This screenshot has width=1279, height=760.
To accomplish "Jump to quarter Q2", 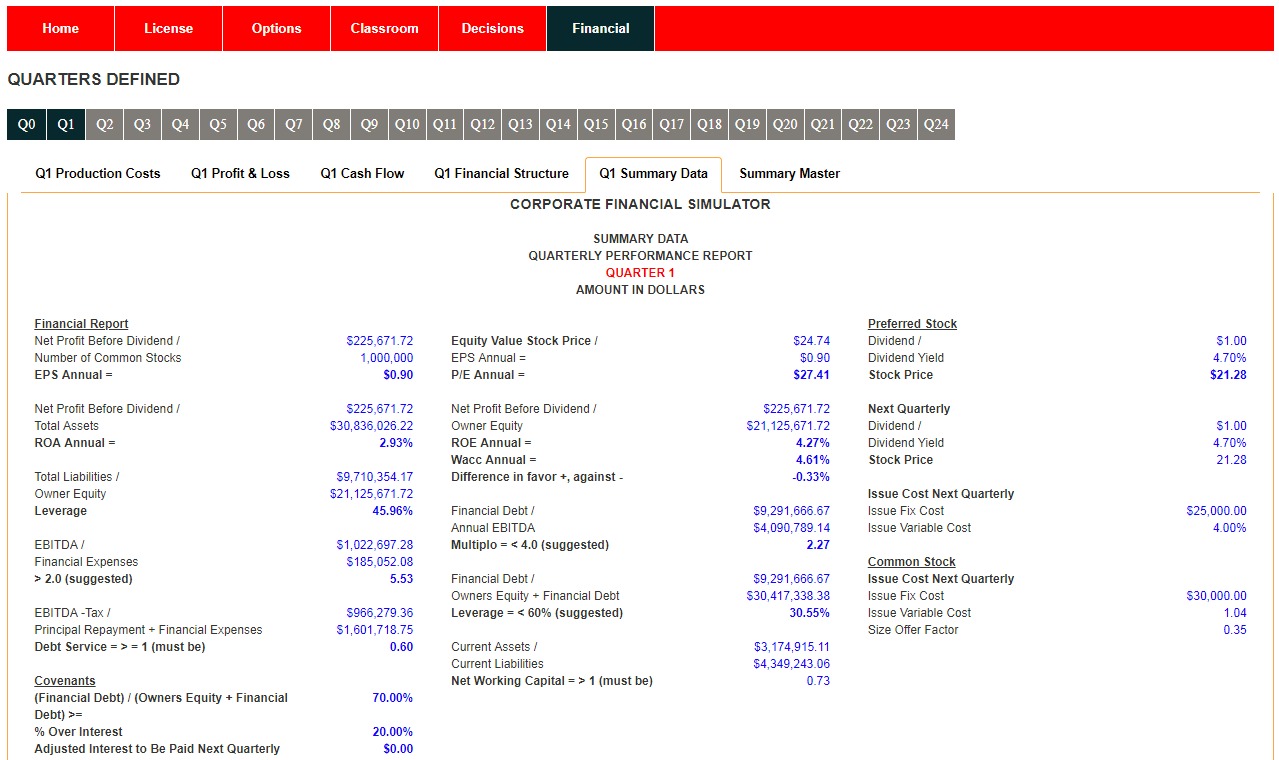I will point(105,125).
